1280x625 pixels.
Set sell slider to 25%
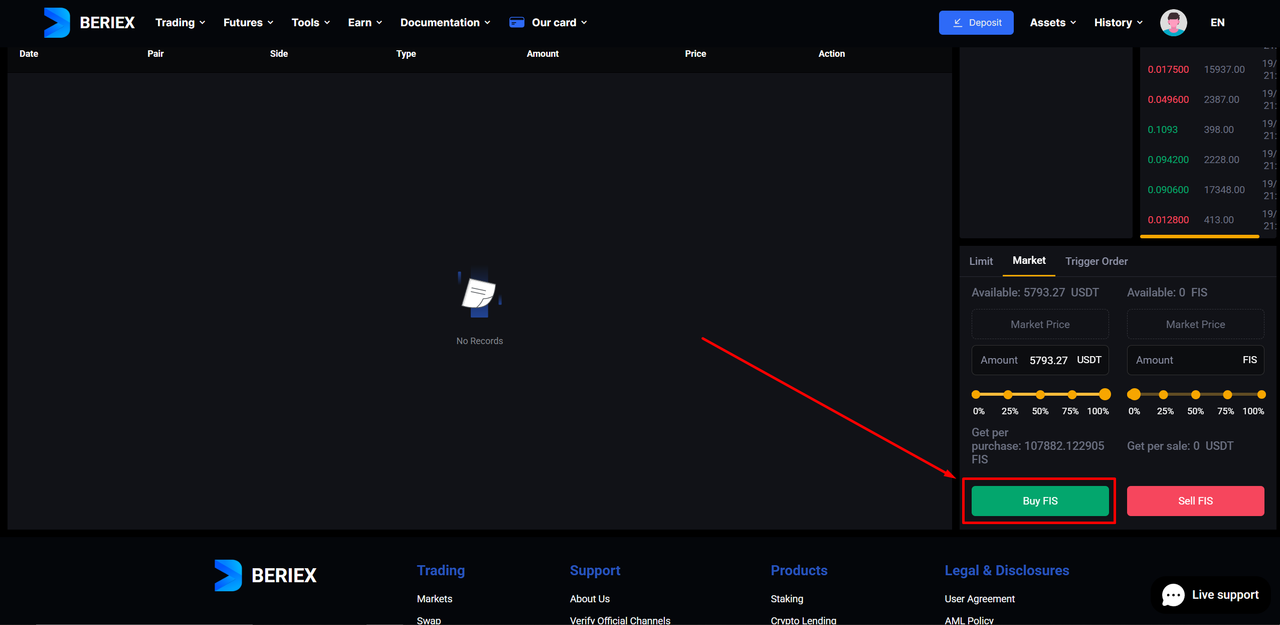point(1163,395)
